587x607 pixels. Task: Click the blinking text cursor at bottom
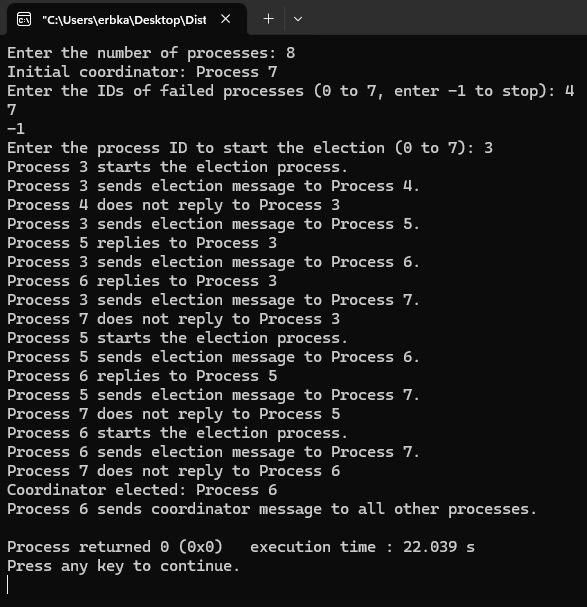(8, 585)
